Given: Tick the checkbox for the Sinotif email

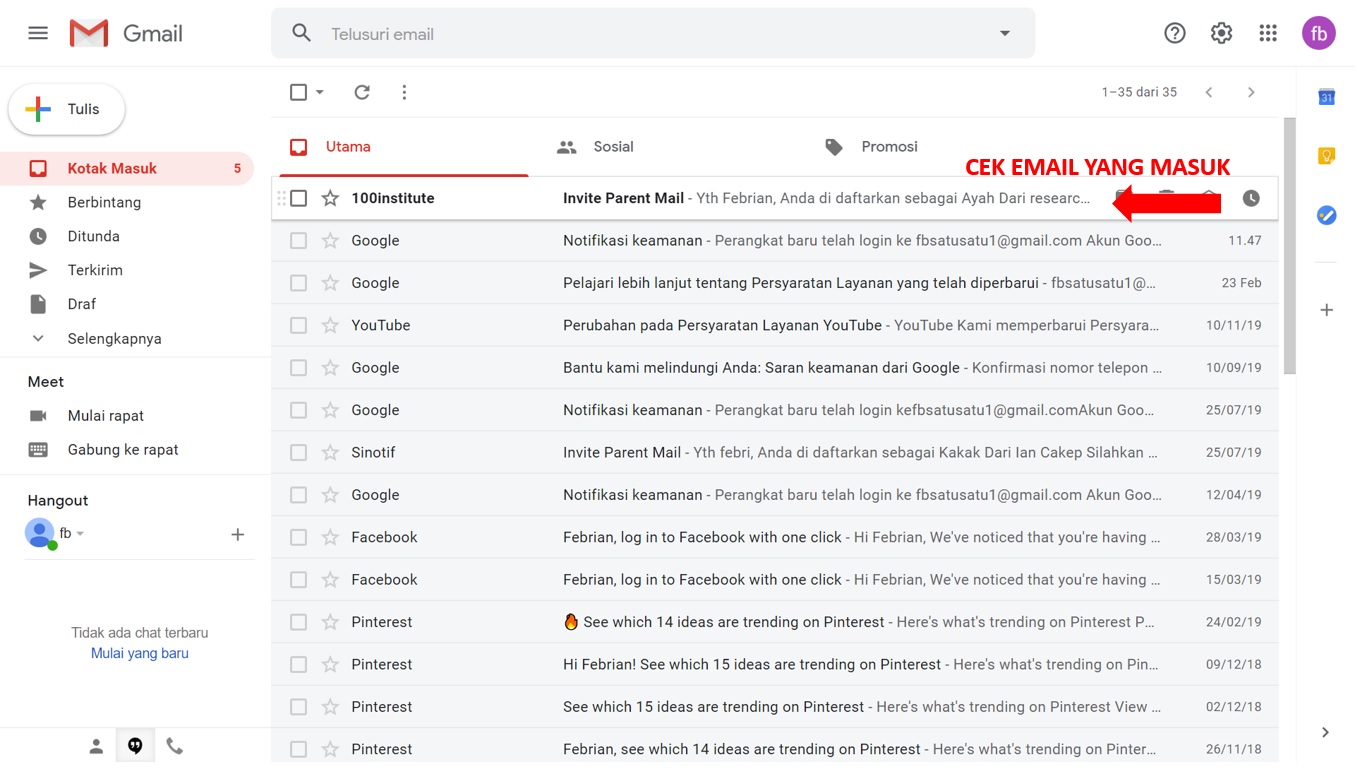Looking at the screenshot, I should pos(298,452).
